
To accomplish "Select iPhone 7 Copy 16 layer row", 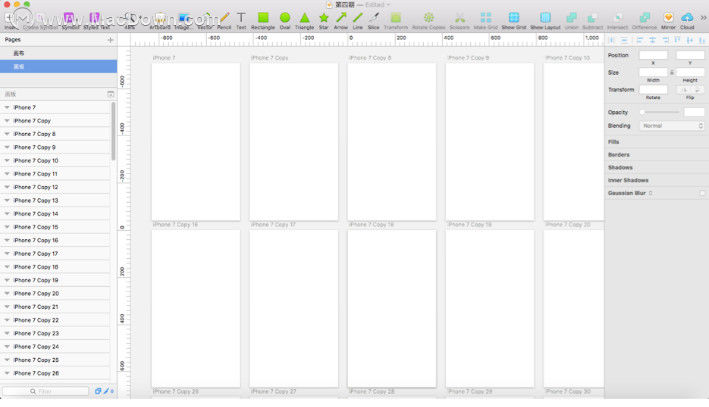I will pyautogui.click(x=55, y=240).
